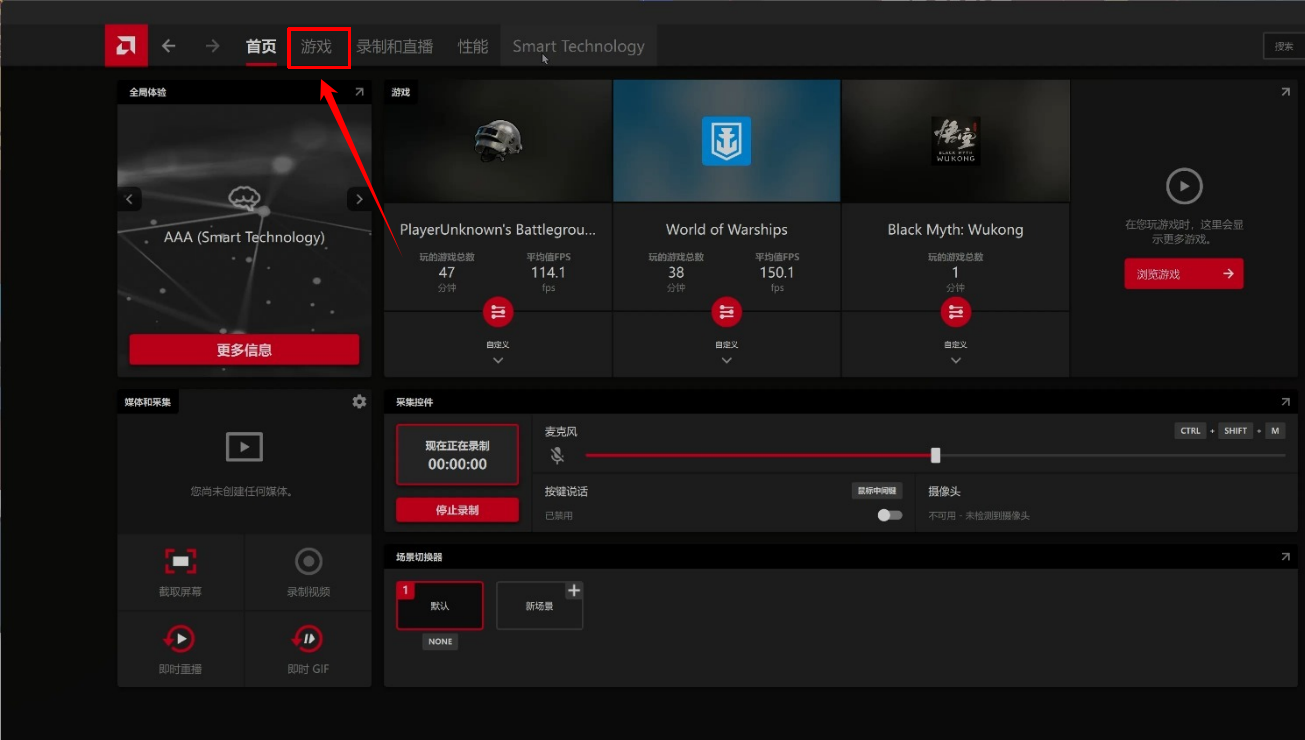
Task: Click the SHIFT hotkey badge
Action: click(1236, 431)
